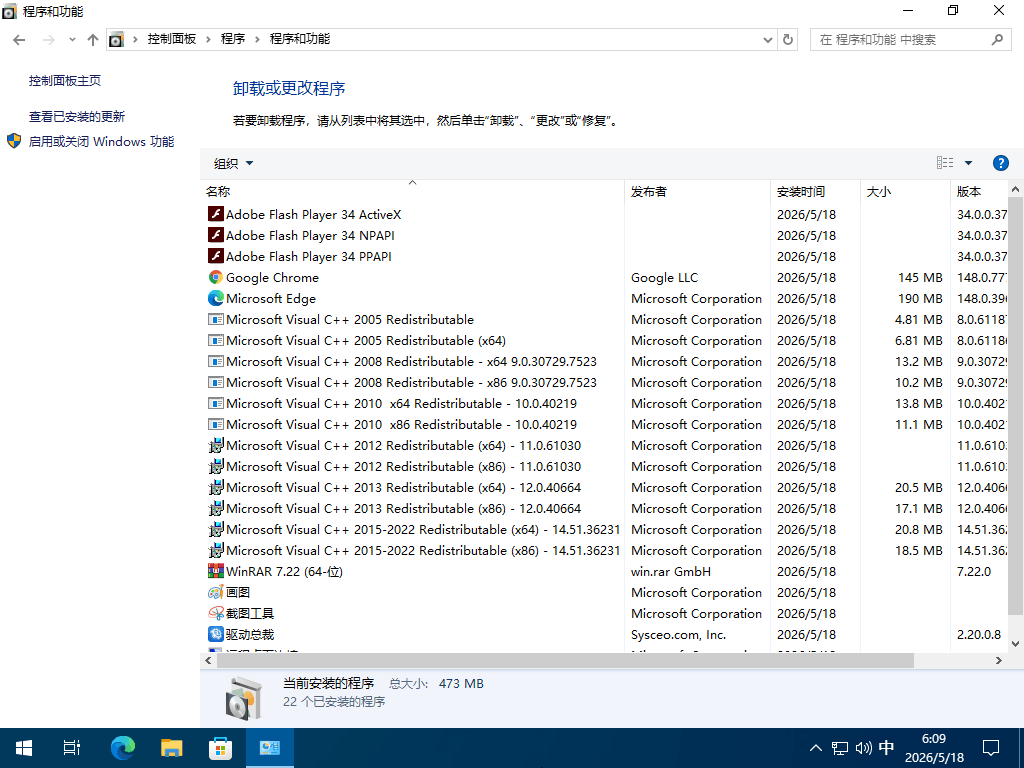1024x768 pixels.
Task: Select the 7.22.0 version cell
Action: (x=974, y=571)
